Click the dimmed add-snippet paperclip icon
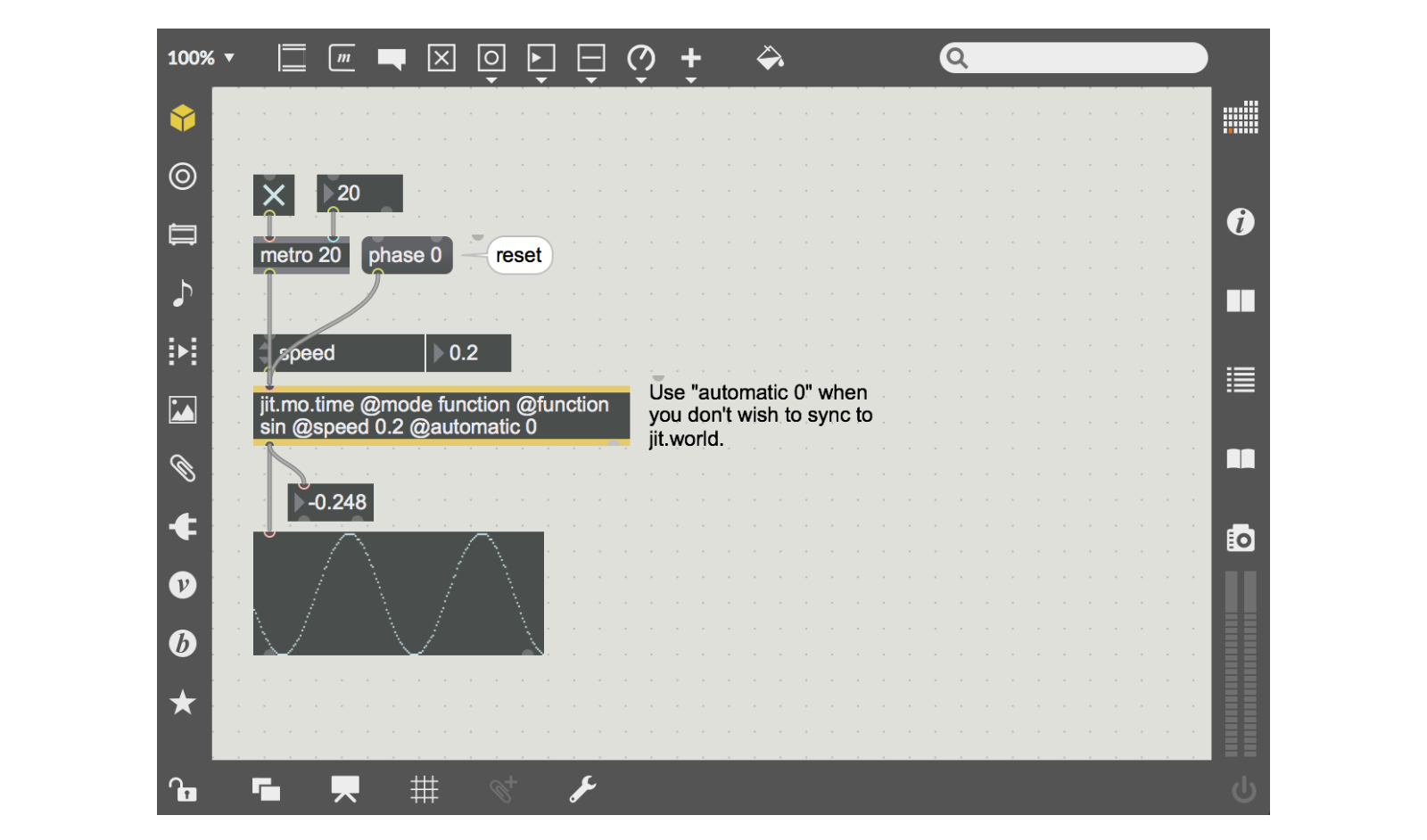1427x840 pixels. point(503,788)
